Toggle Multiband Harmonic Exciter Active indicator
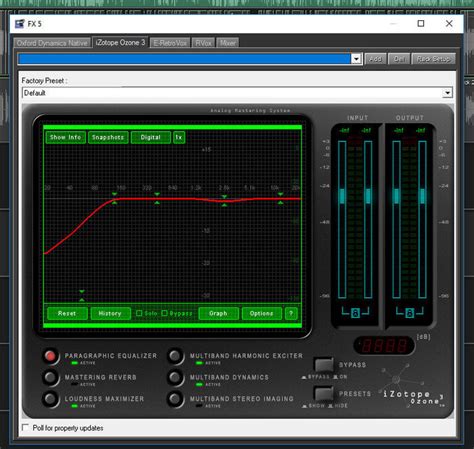474x449 pixels. 199,363
